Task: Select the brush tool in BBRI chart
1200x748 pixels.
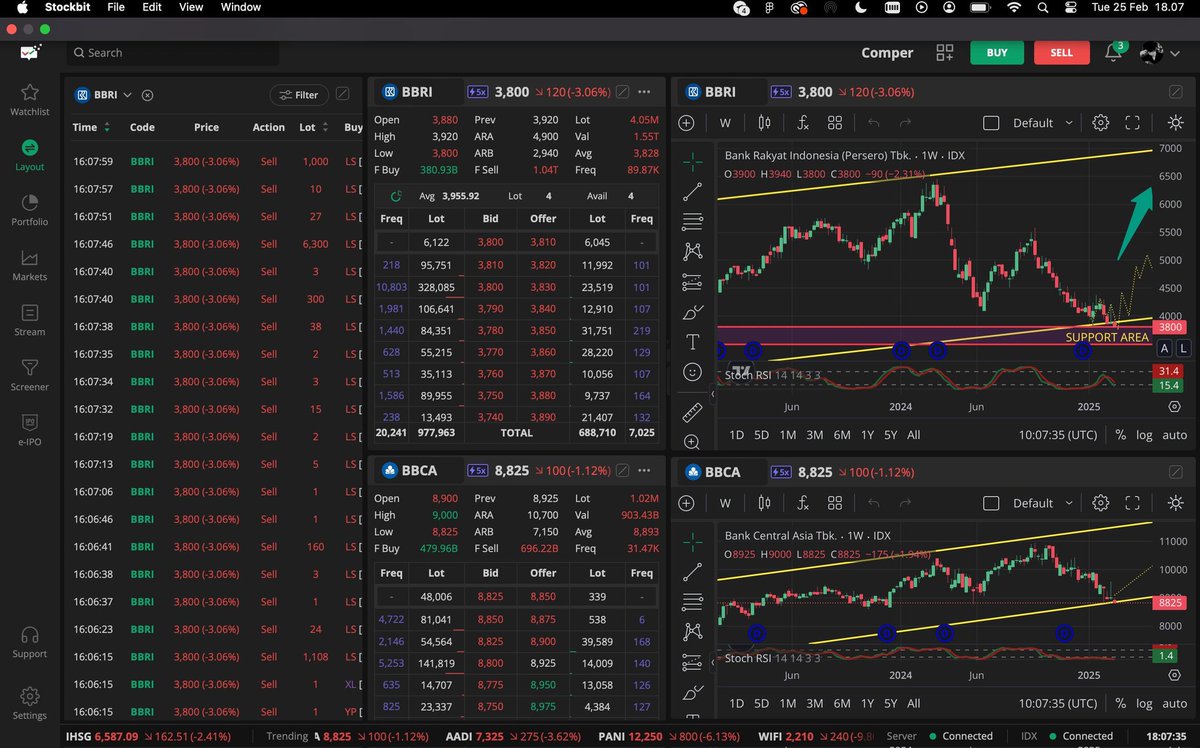Action: (691, 312)
